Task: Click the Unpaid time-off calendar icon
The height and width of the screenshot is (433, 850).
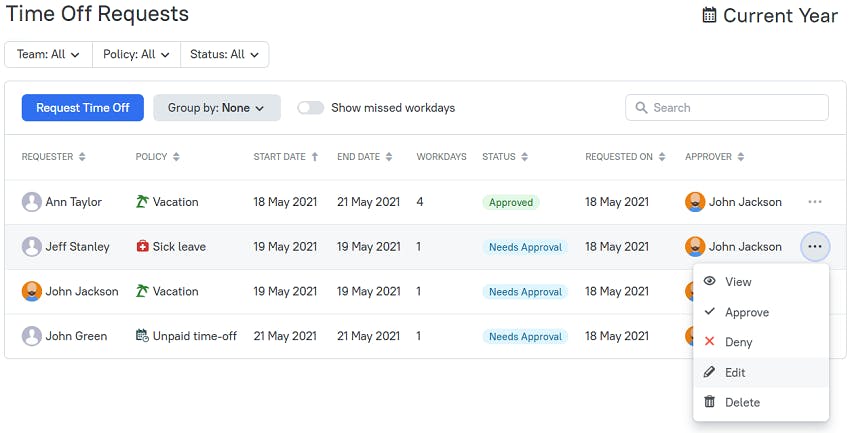Action: click(142, 336)
